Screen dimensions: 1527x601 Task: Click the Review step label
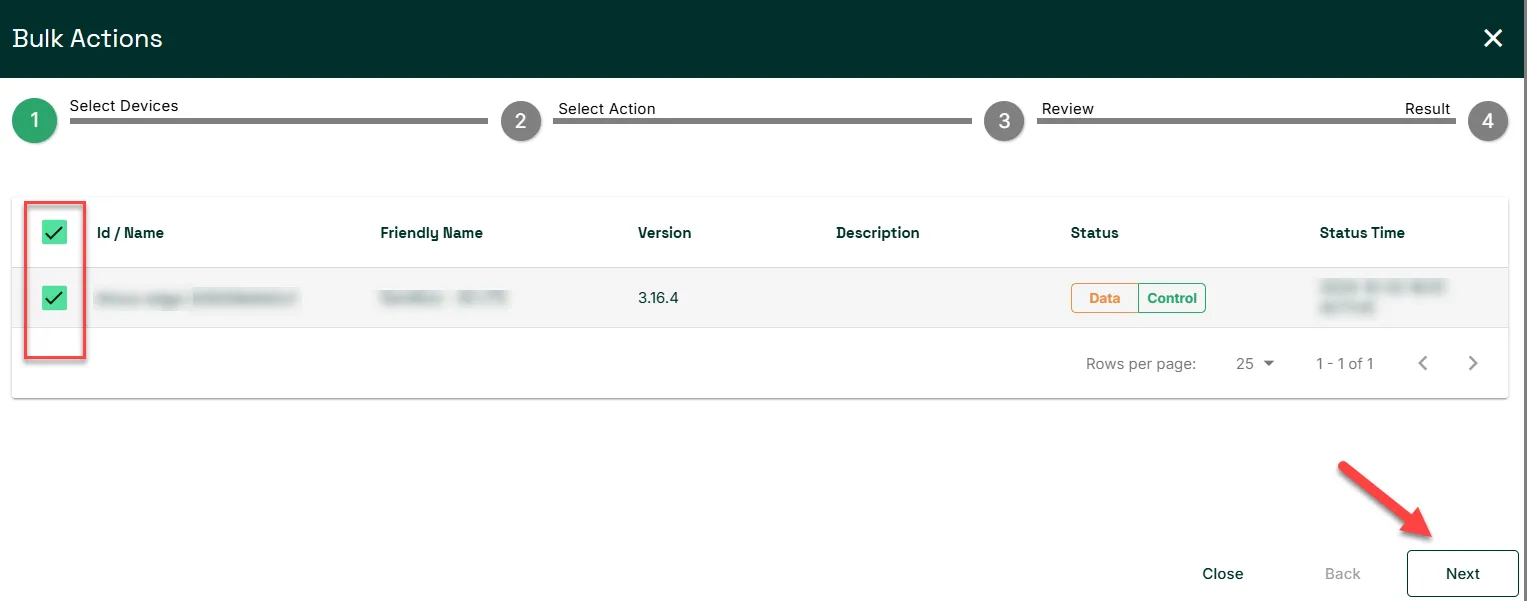click(x=1068, y=109)
